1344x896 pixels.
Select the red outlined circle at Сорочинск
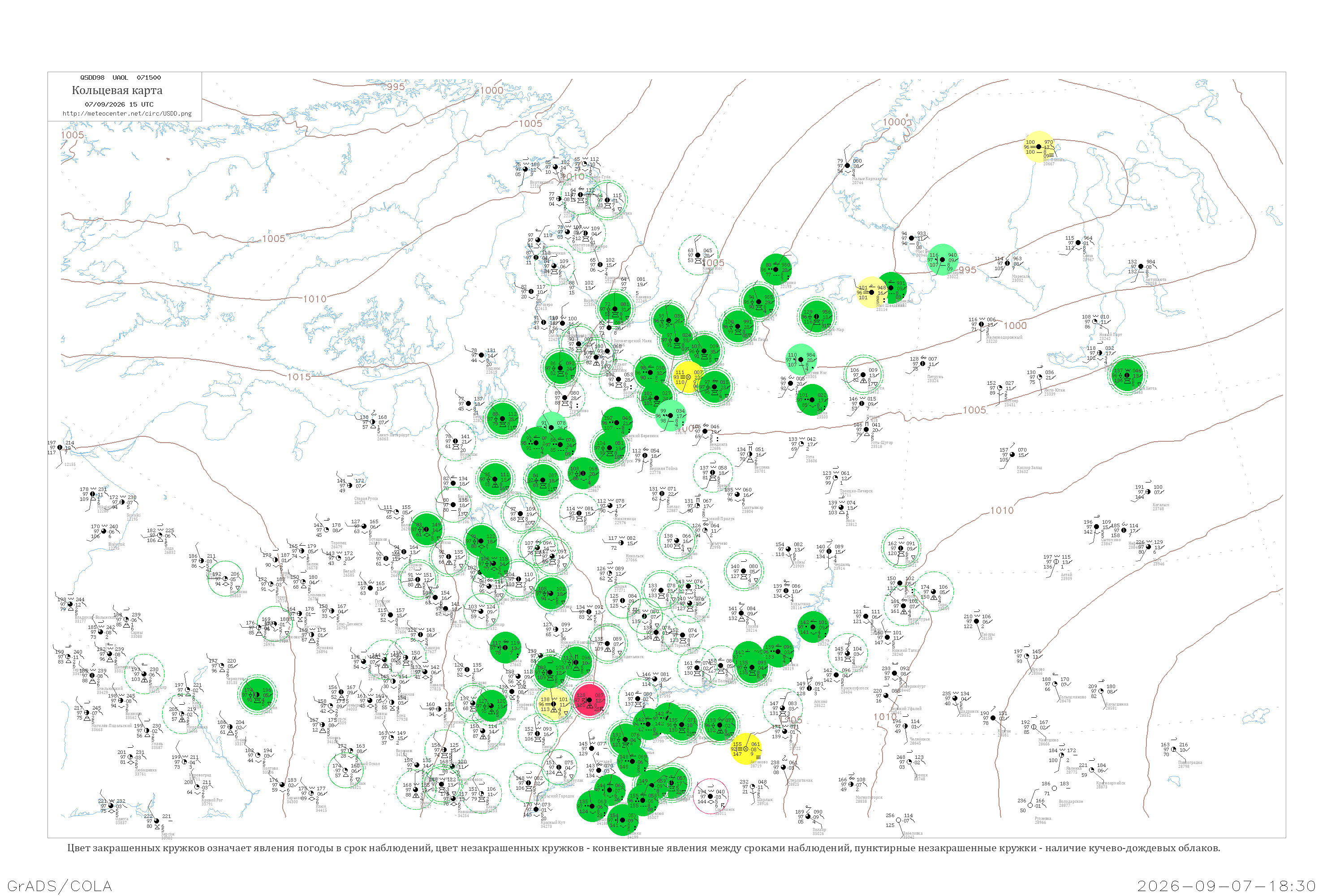tap(710, 796)
